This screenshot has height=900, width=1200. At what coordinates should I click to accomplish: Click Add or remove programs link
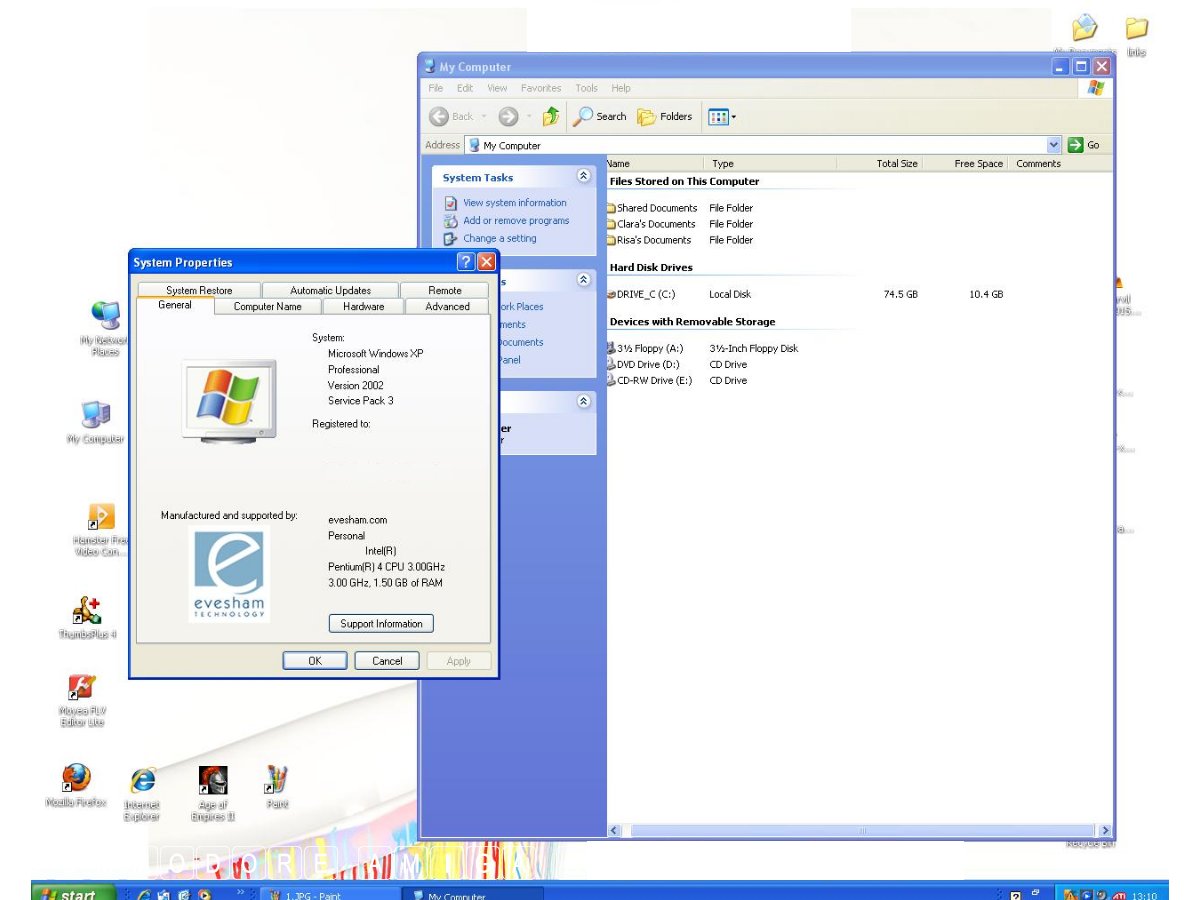515,221
